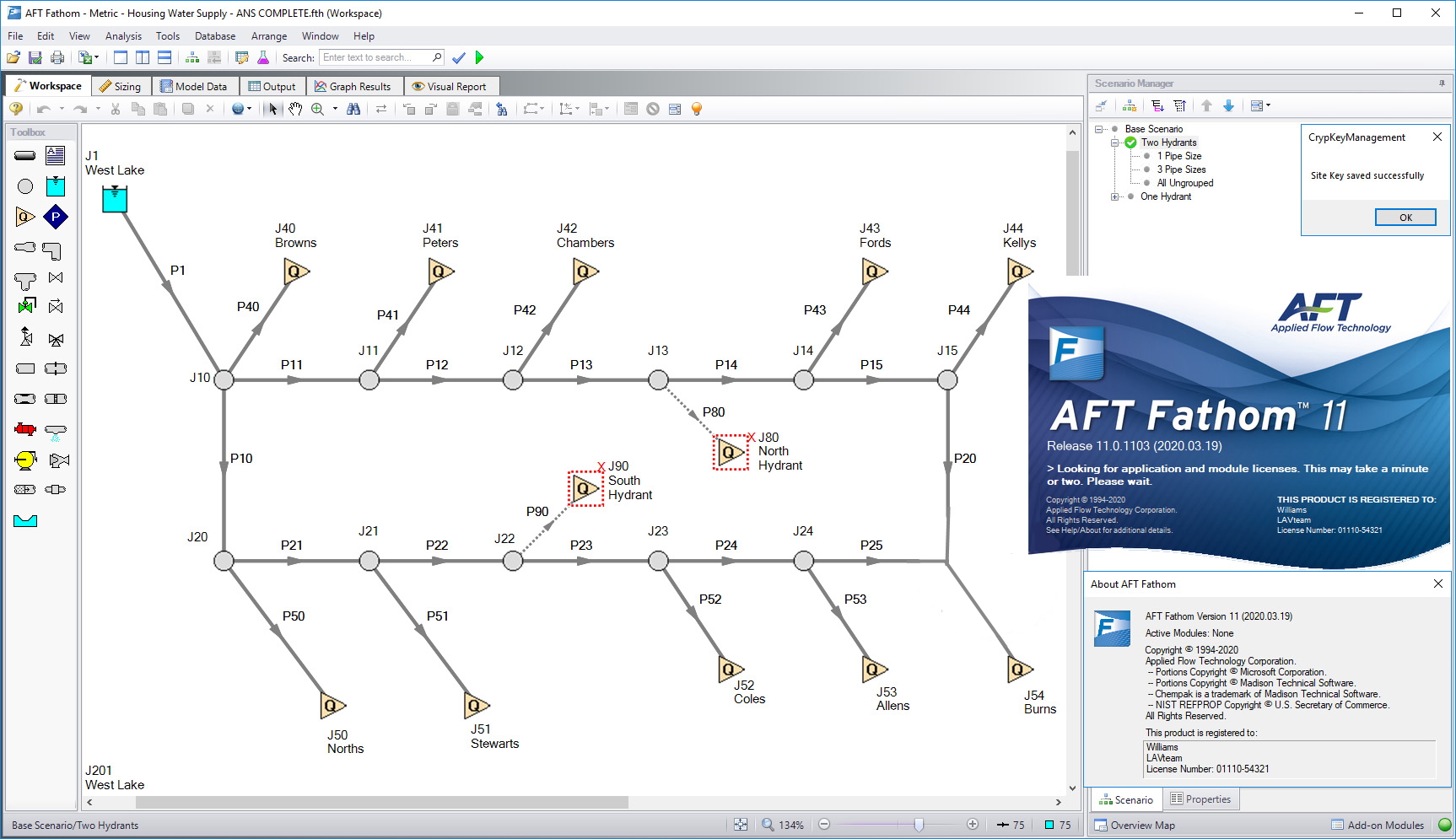Select the Branch junction tool in Toolbox

(25, 186)
